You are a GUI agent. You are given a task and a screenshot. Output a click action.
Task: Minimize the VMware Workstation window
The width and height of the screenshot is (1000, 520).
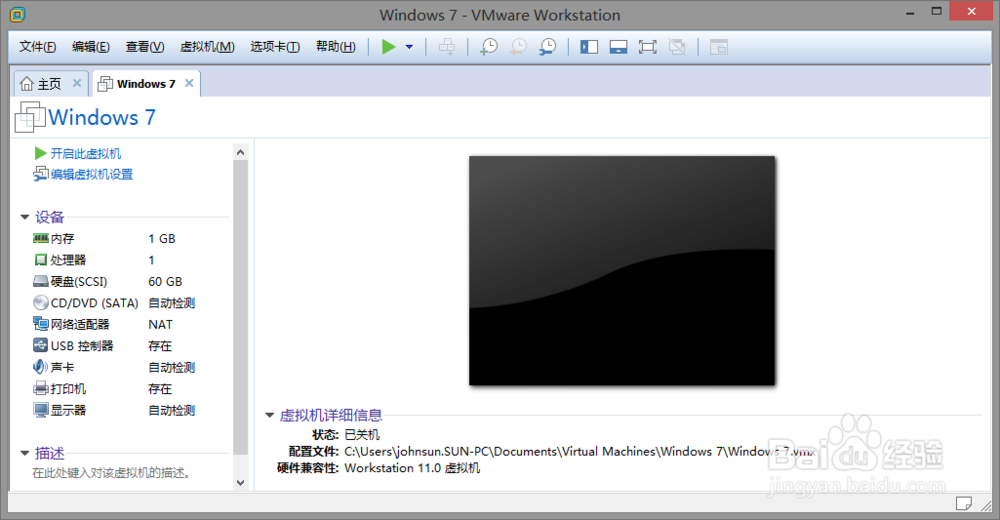910,12
